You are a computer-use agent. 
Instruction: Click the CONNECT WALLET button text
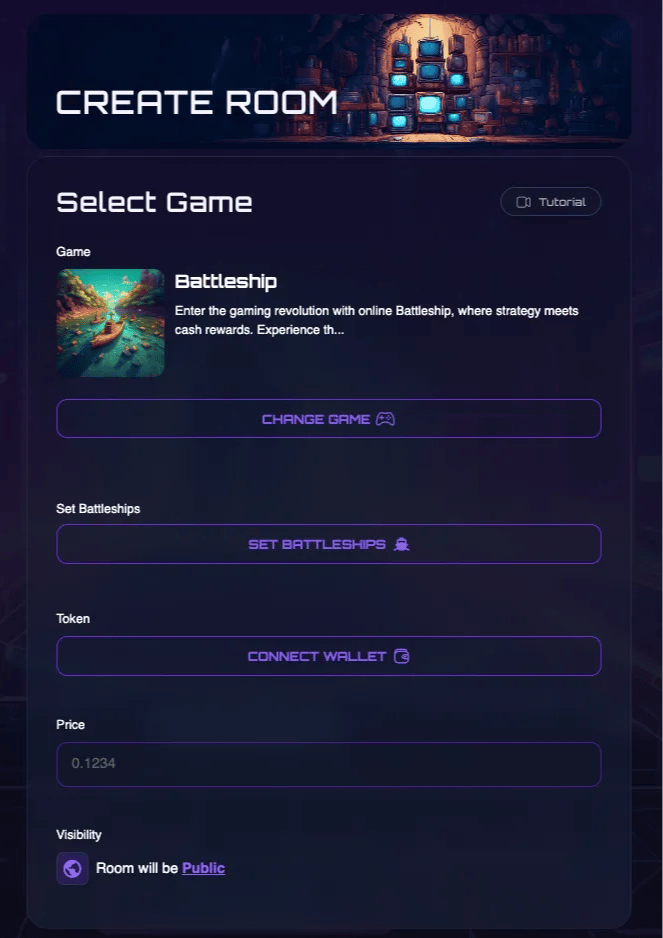[317, 656]
